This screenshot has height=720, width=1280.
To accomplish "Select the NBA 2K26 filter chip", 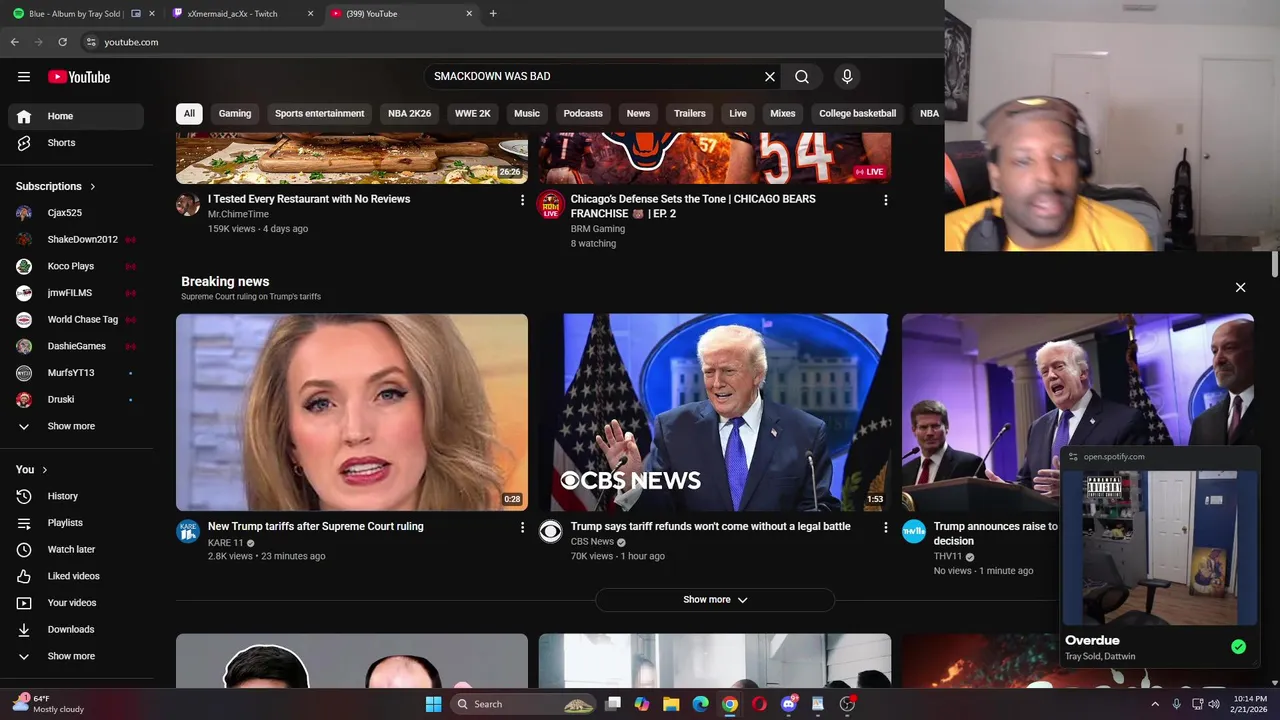I will [410, 113].
